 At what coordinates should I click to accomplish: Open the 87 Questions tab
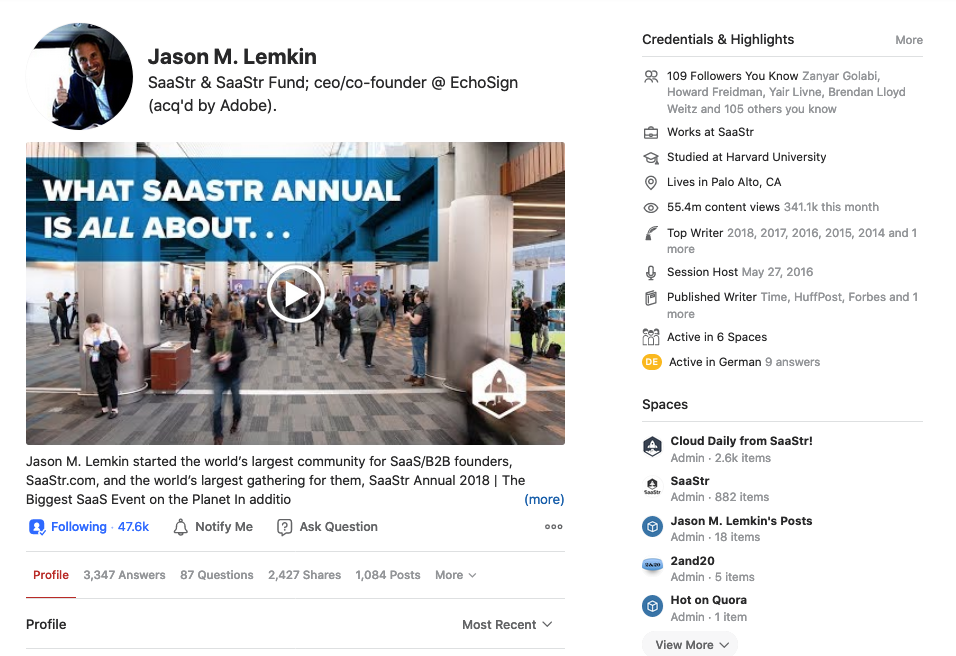pyautogui.click(x=216, y=575)
